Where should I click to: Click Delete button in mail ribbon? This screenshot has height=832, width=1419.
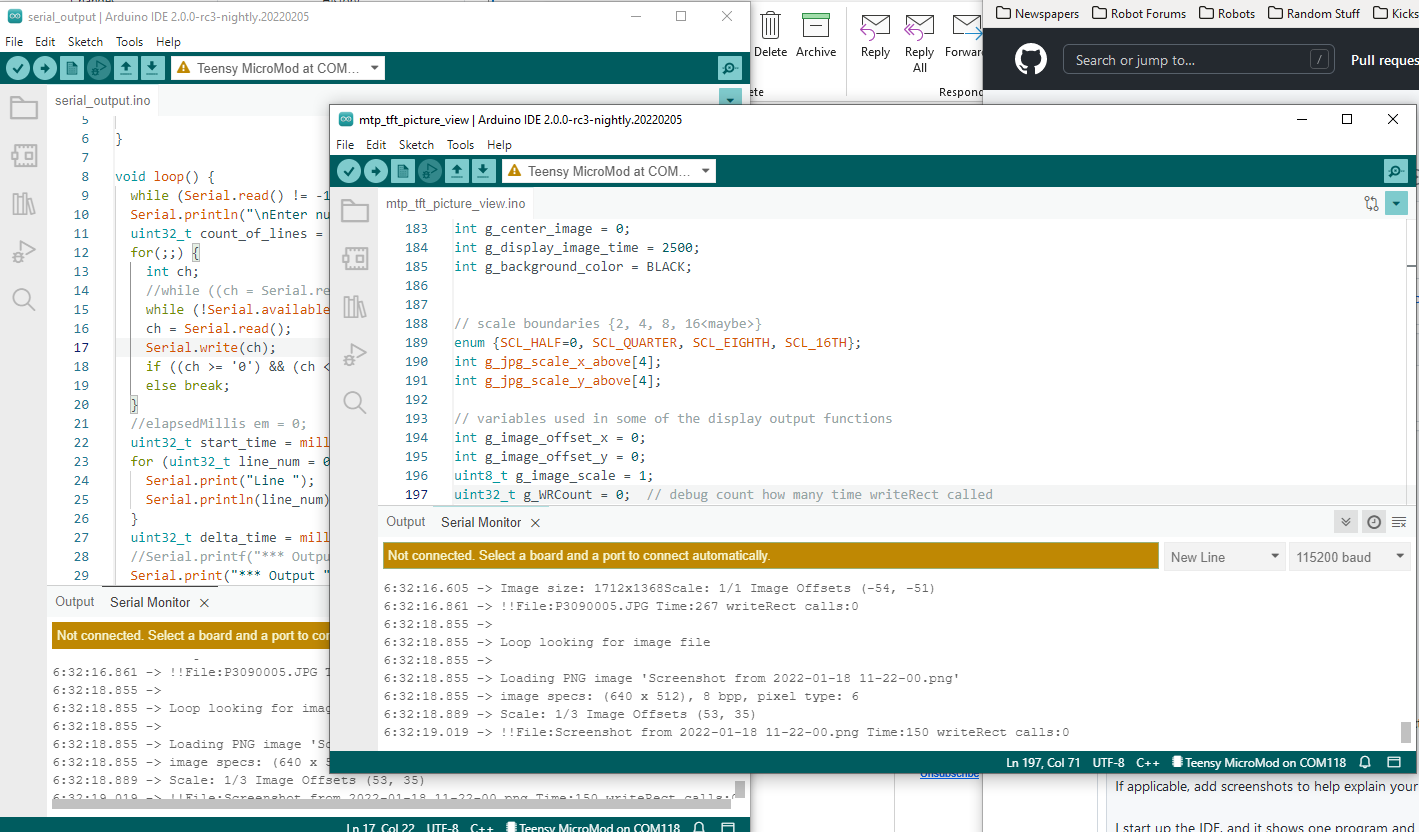(x=771, y=34)
